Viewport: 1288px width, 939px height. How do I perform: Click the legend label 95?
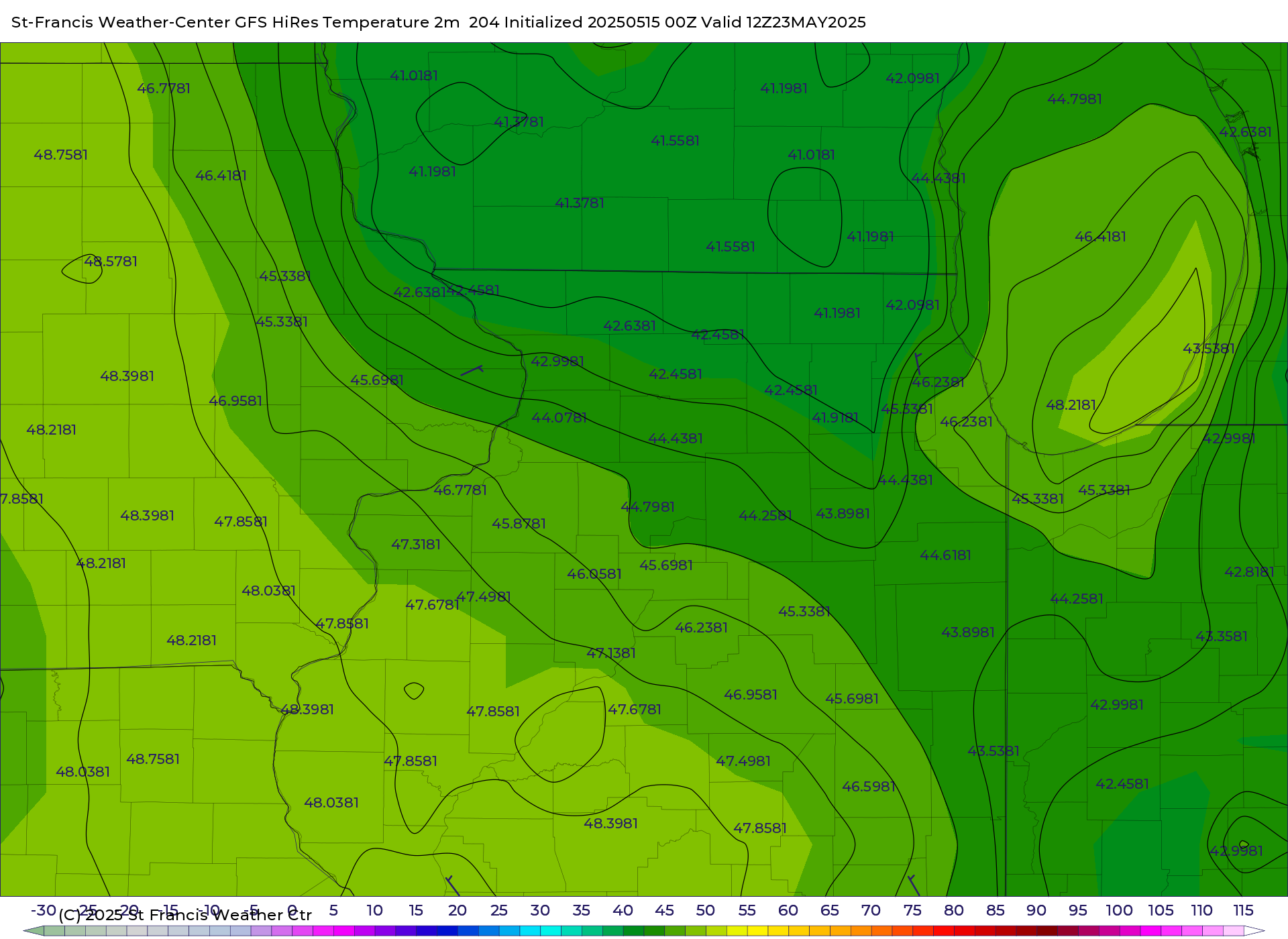[x=1078, y=911]
